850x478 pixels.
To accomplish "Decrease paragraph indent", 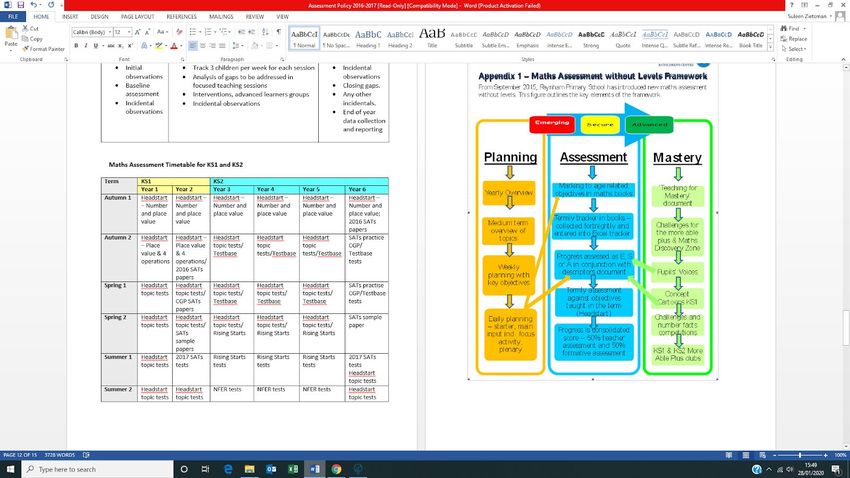I will [x=242, y=32].
